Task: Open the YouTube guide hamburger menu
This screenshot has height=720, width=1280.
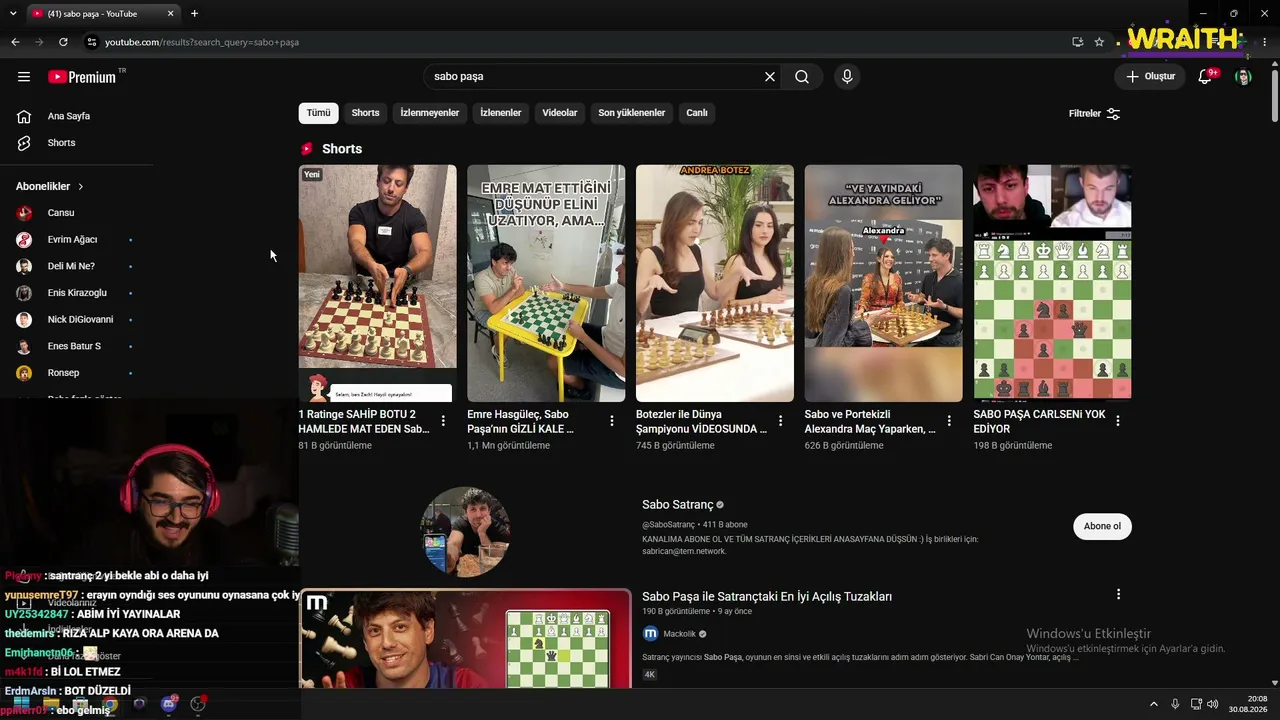Action: tap(24, 77)
